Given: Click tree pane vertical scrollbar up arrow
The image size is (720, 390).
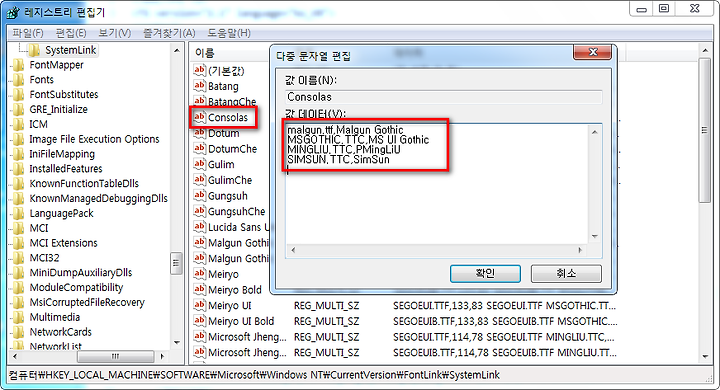Looking at the screenshot, I should click(177, 50).
